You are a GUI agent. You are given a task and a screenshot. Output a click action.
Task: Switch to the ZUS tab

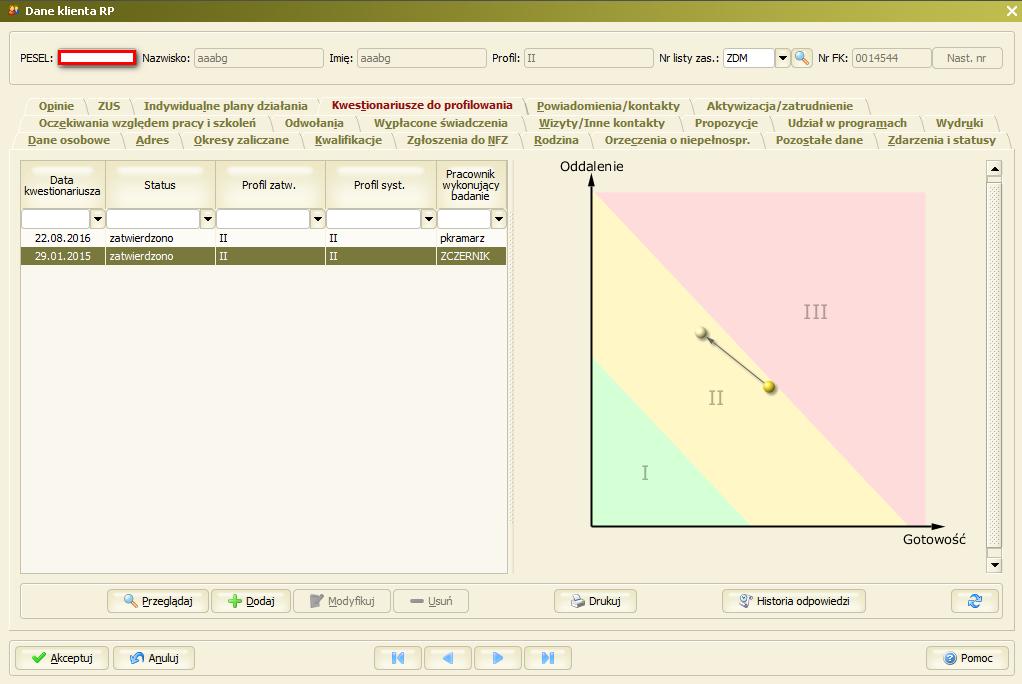click(x=109, y=106)
